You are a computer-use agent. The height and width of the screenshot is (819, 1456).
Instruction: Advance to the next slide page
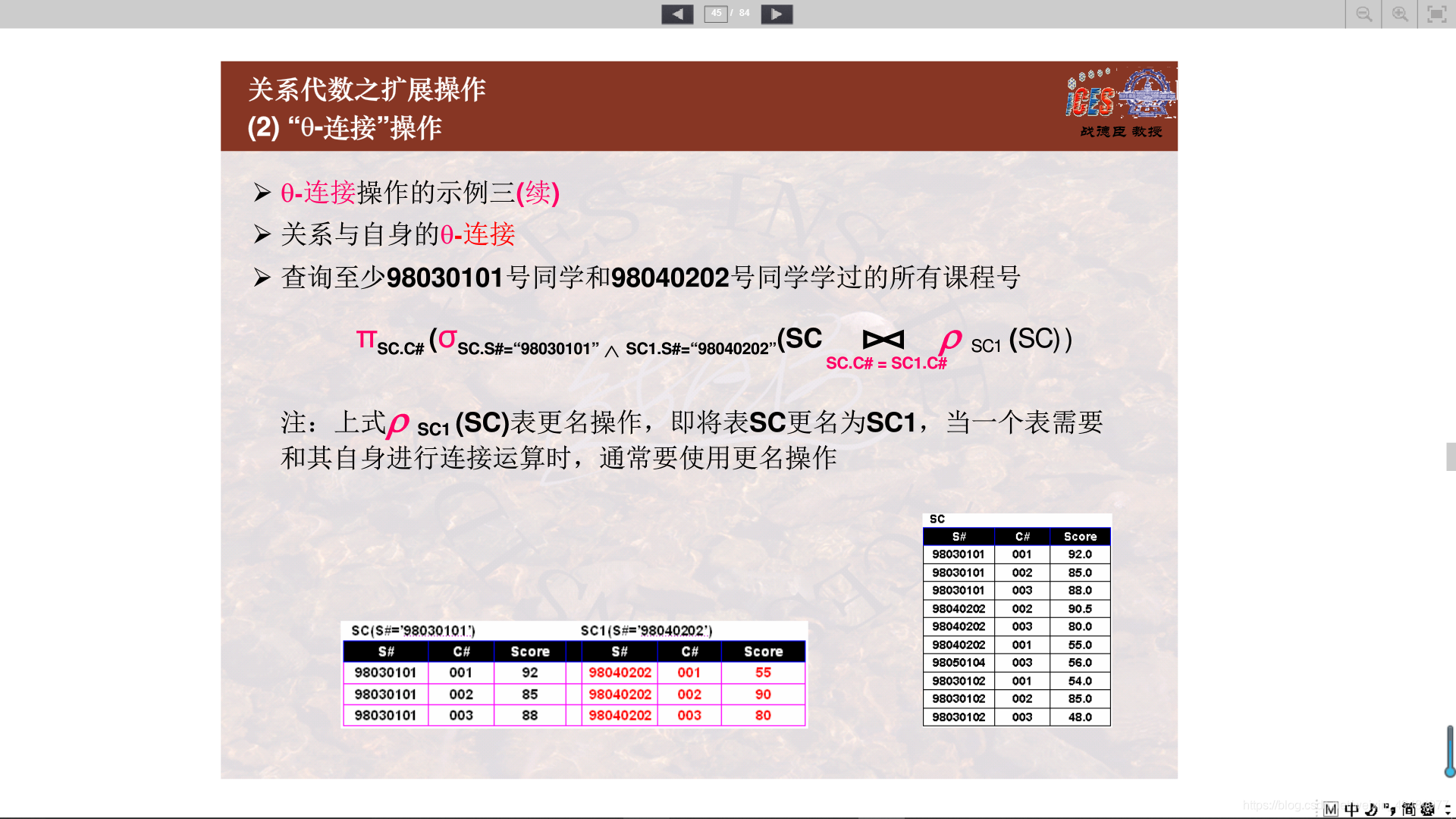(777, 14)
